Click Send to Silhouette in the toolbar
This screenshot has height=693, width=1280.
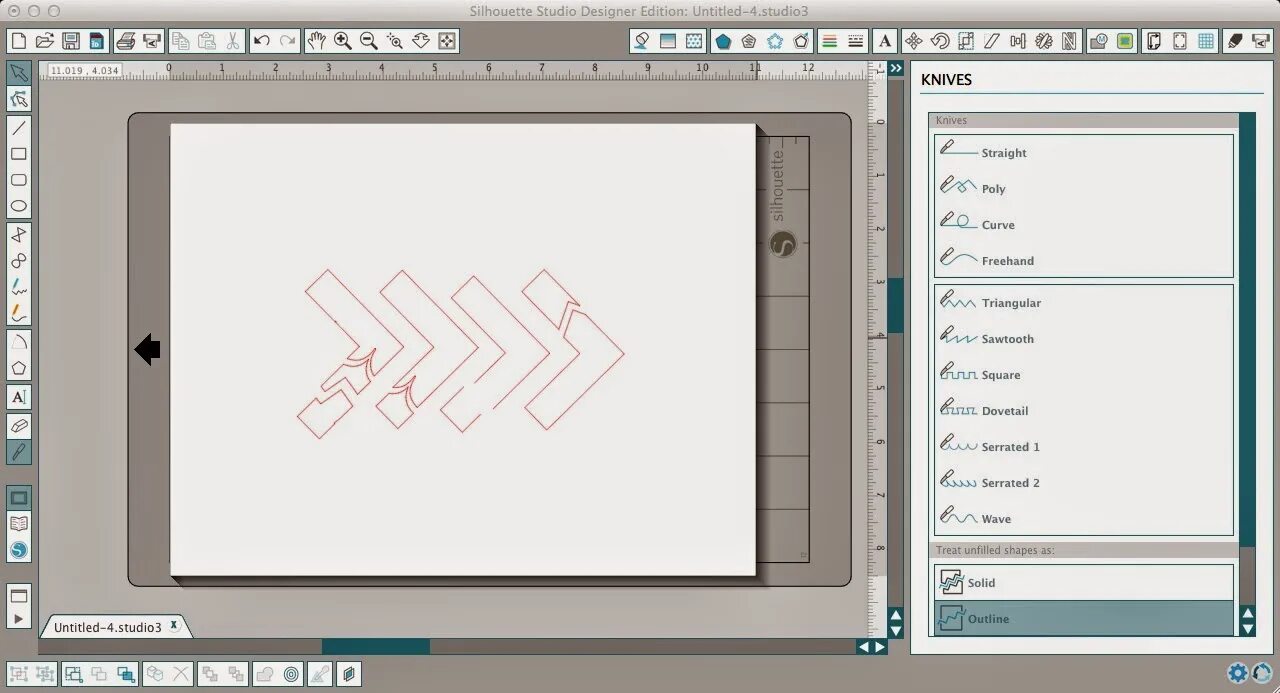[x=151, y=40]
